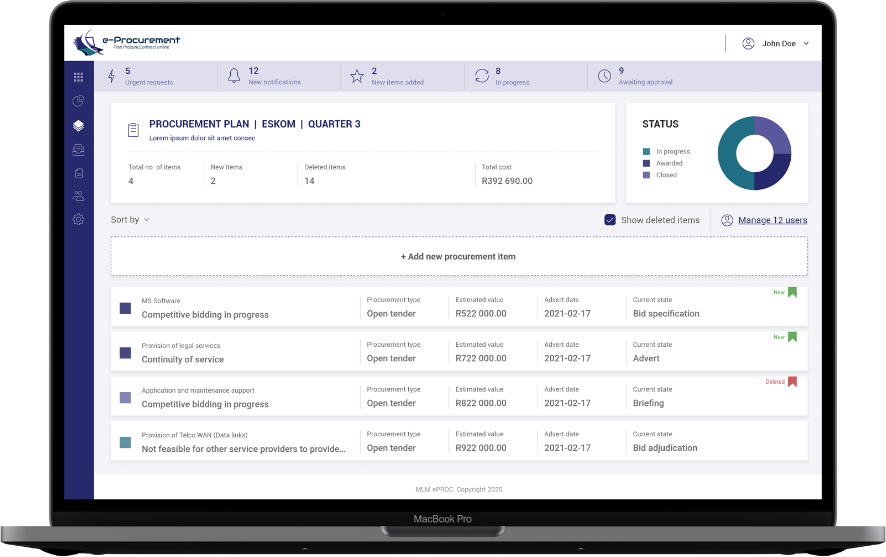886x557 pixels.
Task: Toggle the red Deleted flag on Application and maintenance row
Action: pos(792,382)
